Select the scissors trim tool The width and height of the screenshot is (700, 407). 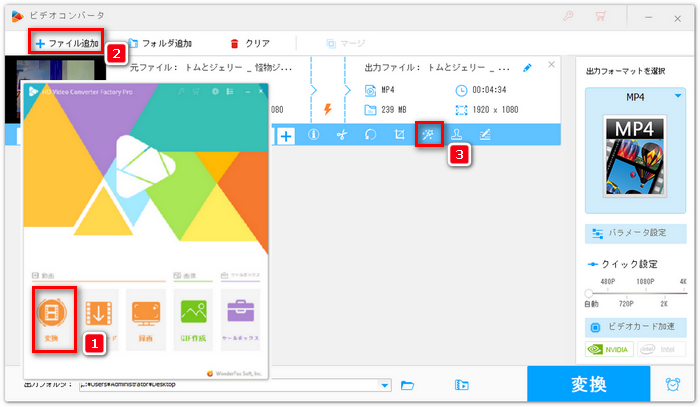click(342, 135)
